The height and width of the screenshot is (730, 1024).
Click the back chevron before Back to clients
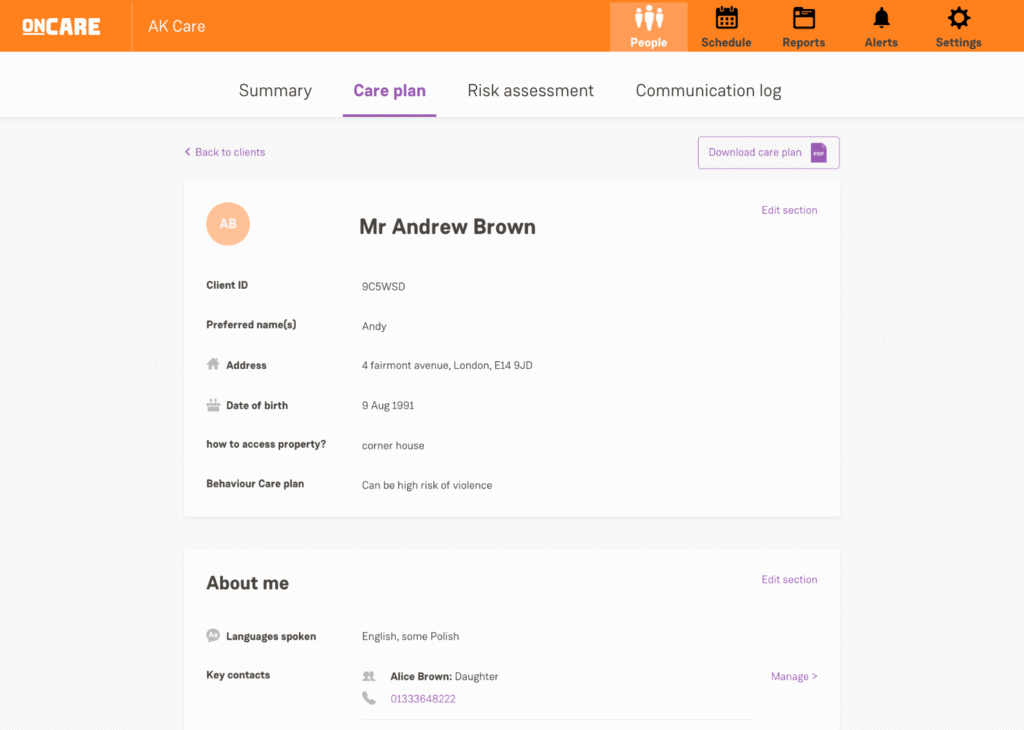pyautogui.click(x=187, y=152)
